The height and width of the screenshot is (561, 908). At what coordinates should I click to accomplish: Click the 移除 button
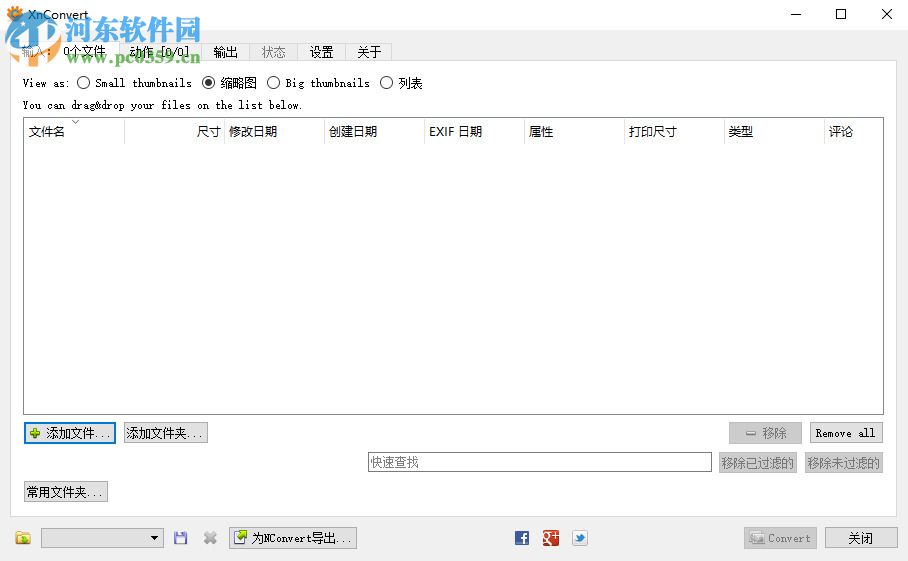[x=766, y=433]
